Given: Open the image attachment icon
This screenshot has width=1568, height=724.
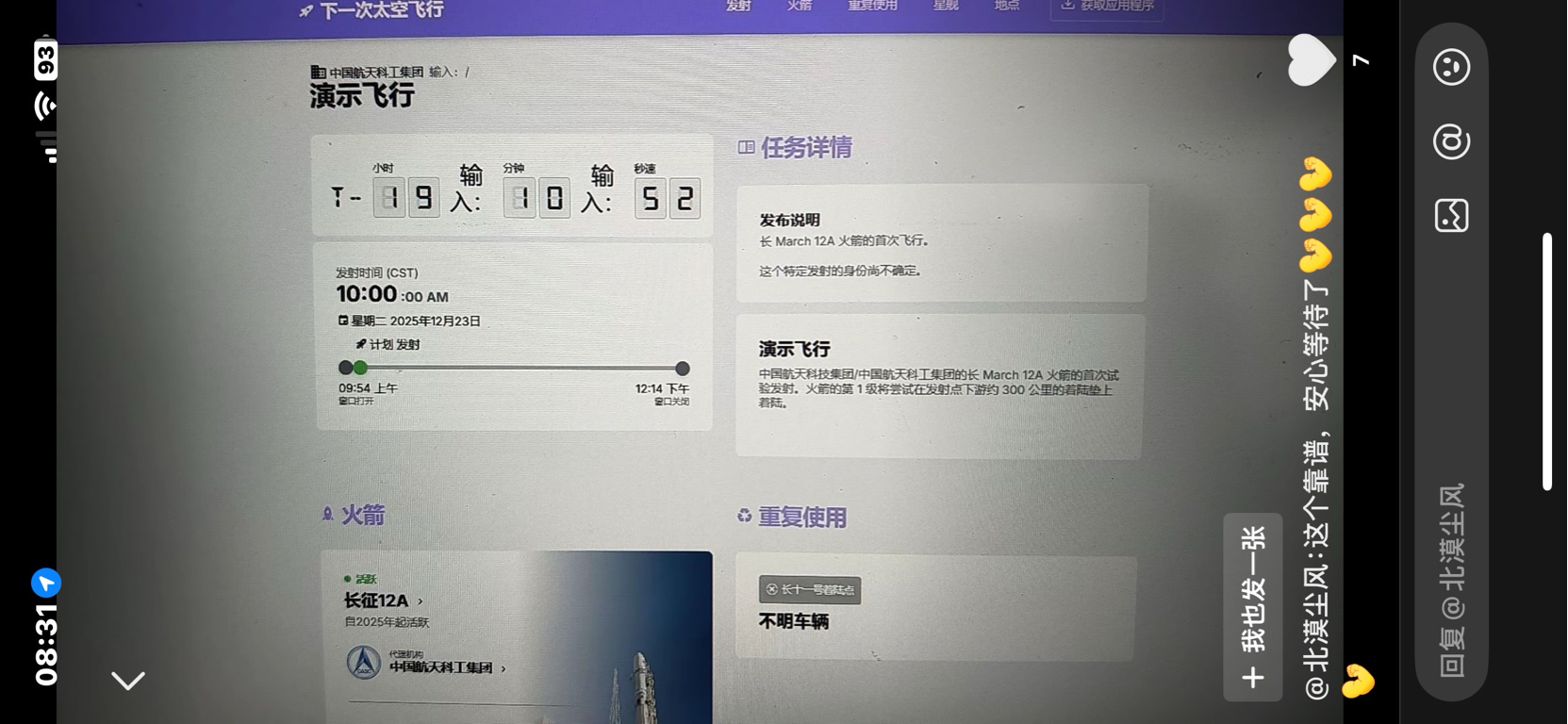Looking at the screenshot, I should click(x=1451, y=215).
